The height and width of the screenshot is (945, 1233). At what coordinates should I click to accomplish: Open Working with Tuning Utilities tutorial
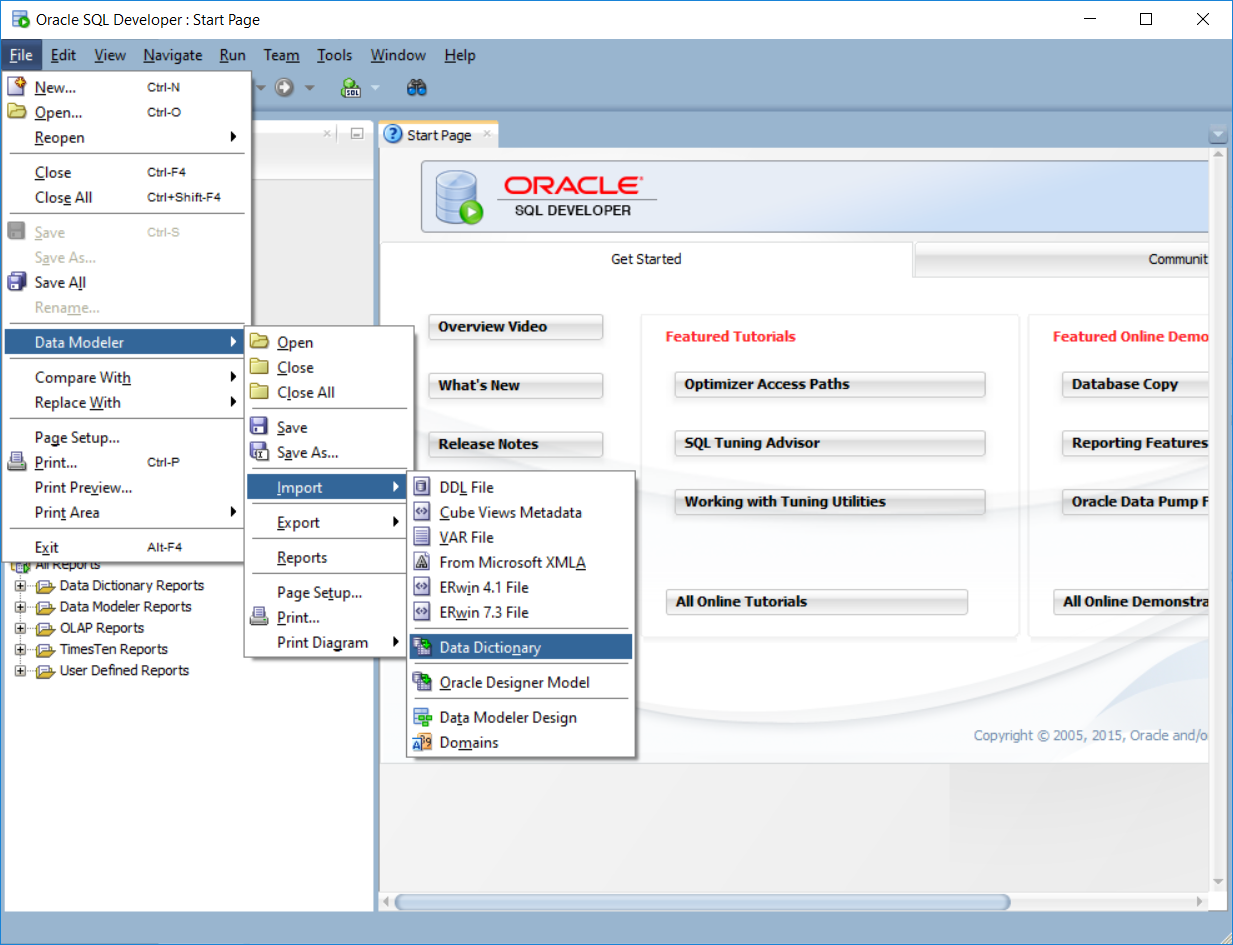[x=829, y=502]
